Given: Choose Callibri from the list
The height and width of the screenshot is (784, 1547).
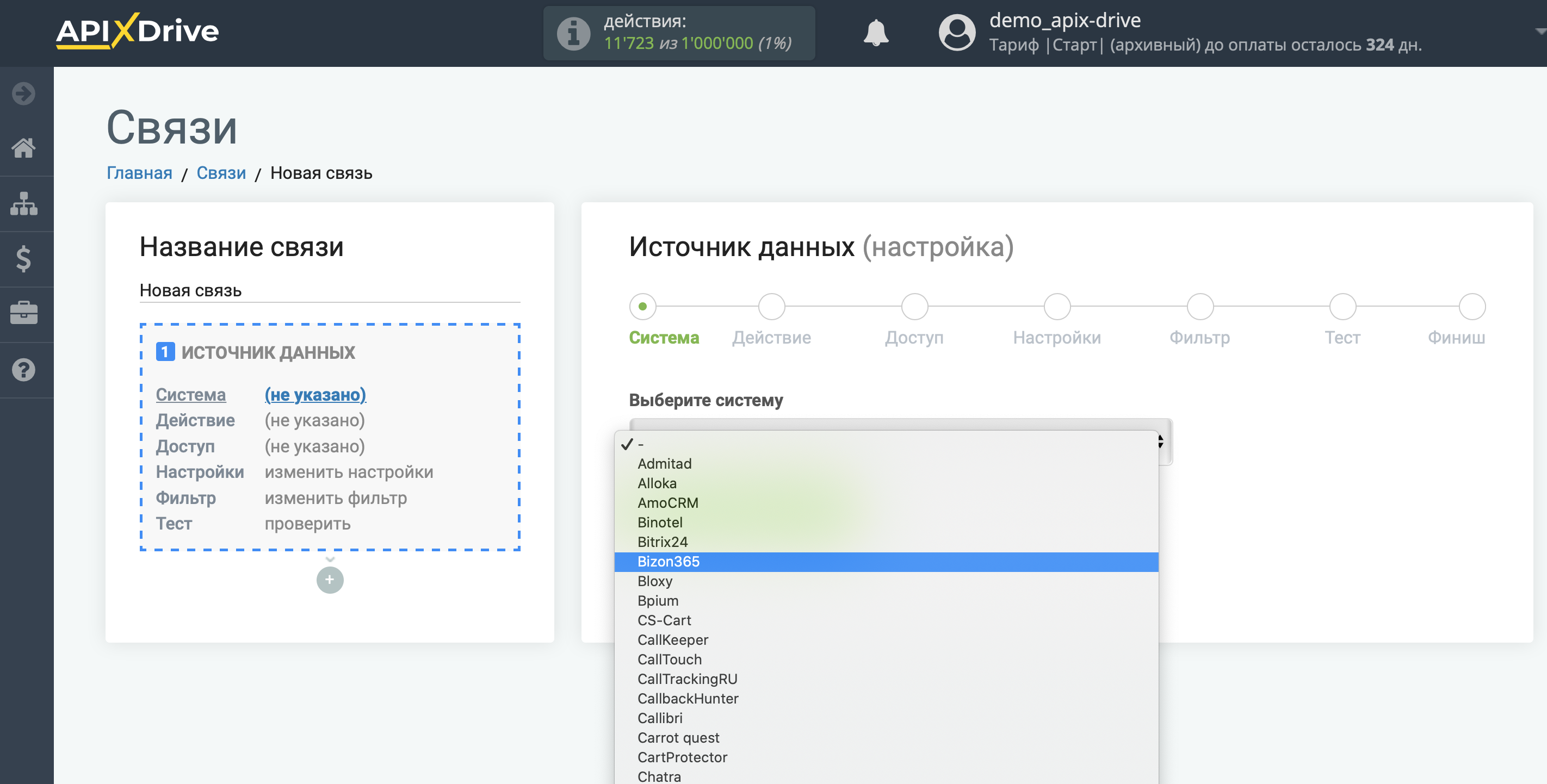Looking at the screenshot, I should coord(887,718).
